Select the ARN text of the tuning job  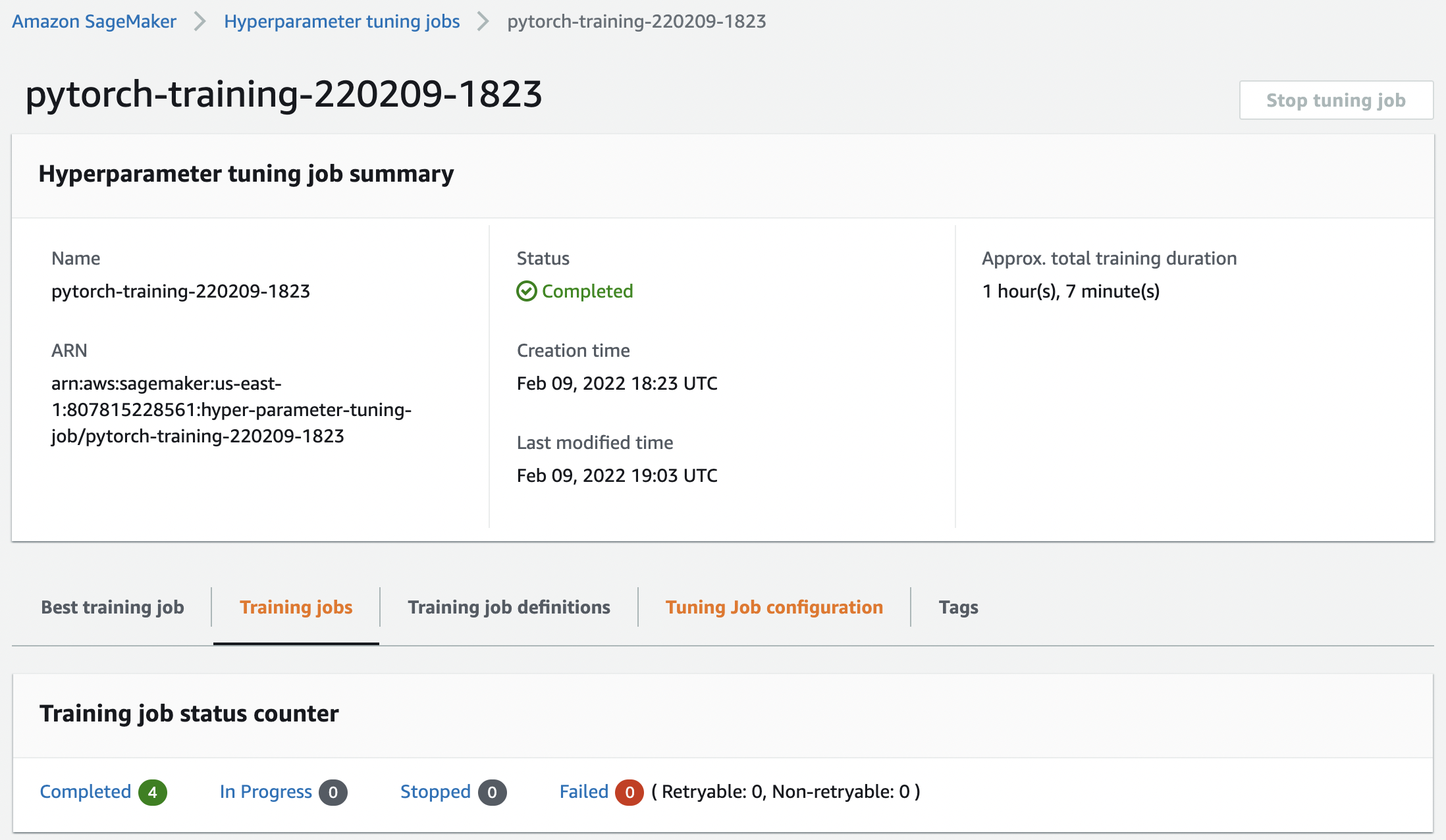coord(232,409)
